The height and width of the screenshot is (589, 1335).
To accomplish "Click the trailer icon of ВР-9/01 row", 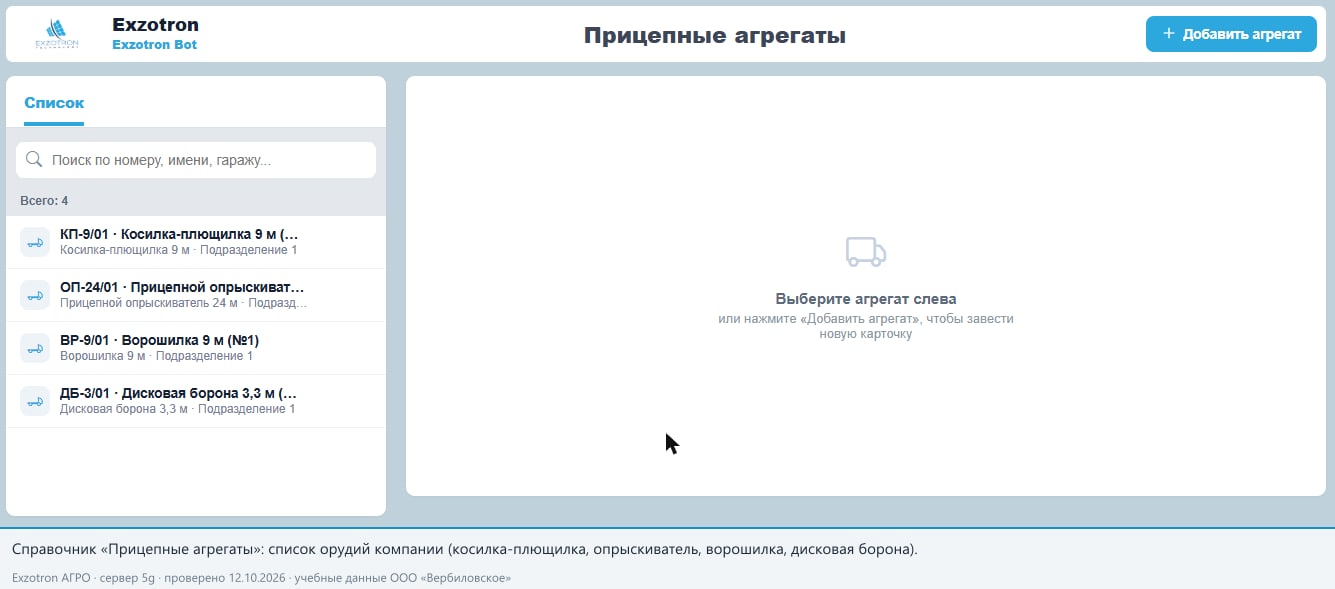I will click(35, 348).
